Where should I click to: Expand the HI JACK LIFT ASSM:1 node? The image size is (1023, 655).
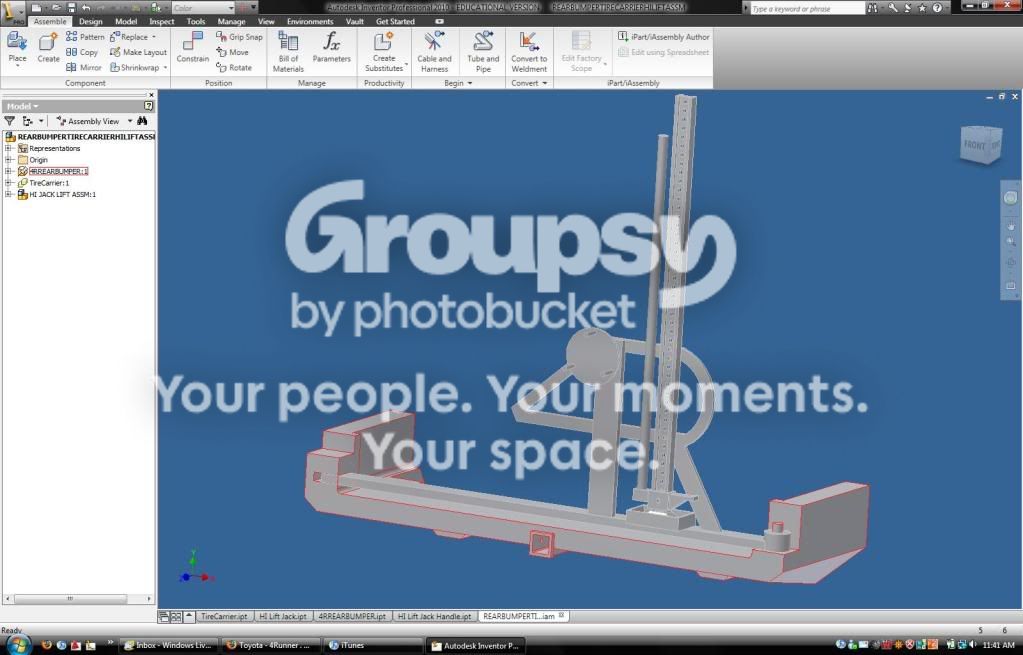9,194
